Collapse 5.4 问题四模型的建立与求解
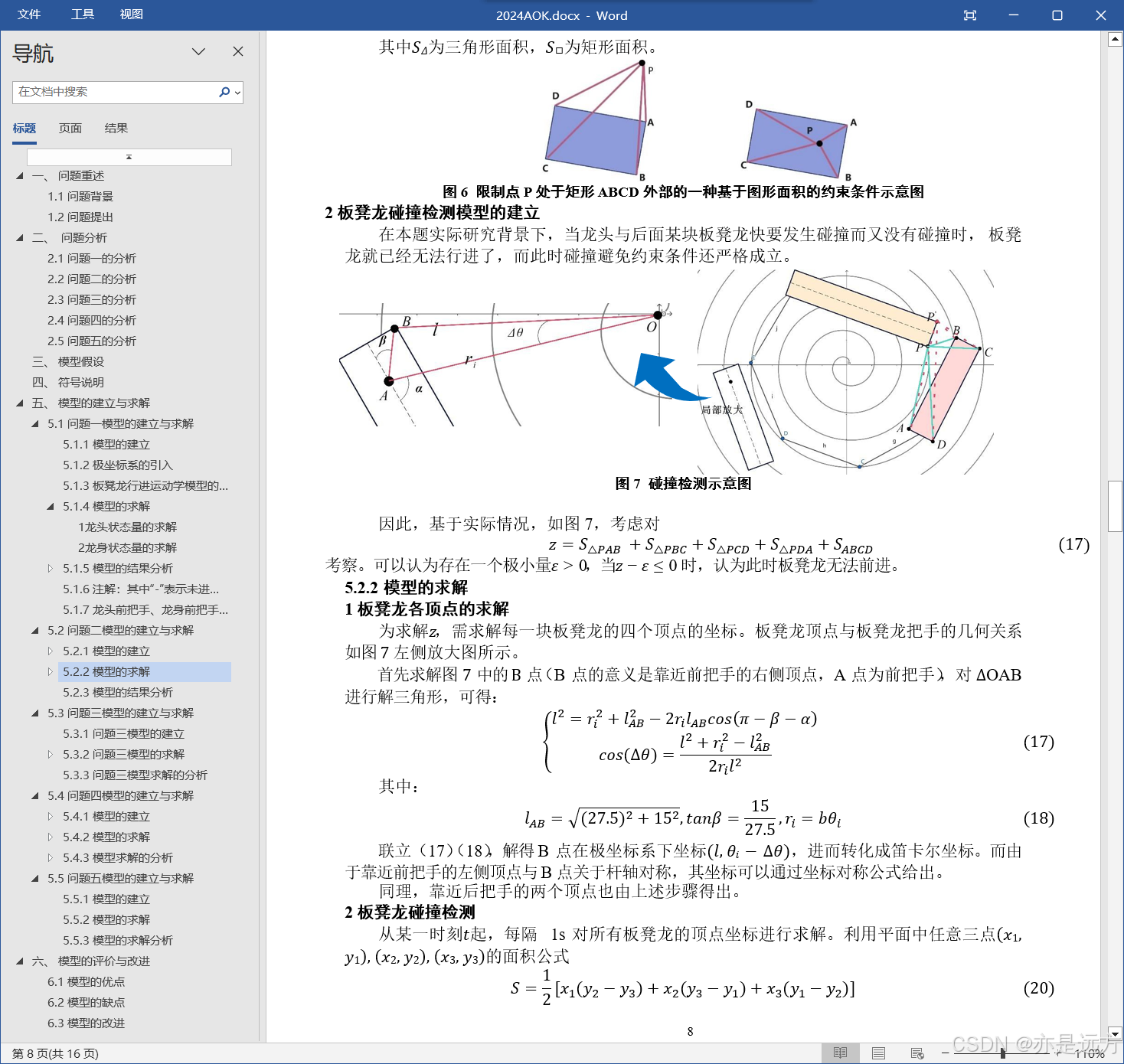This screenshot has width=1124, height=1064. pos(35,796)
